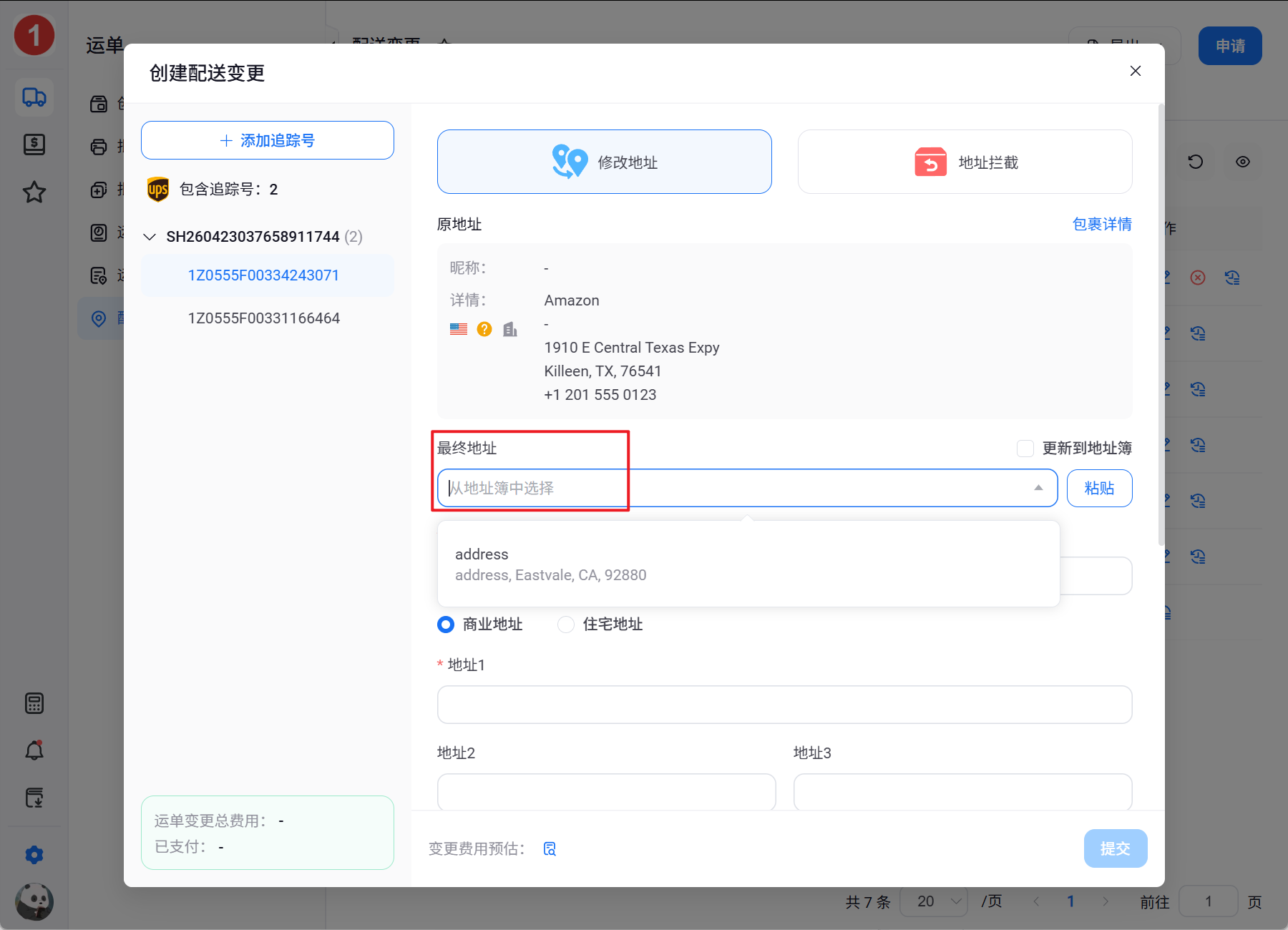Click the Killeen, TX, 76541 line
Image resolution: width=1288 pixels, height=930 pixels.
(602, 371)
